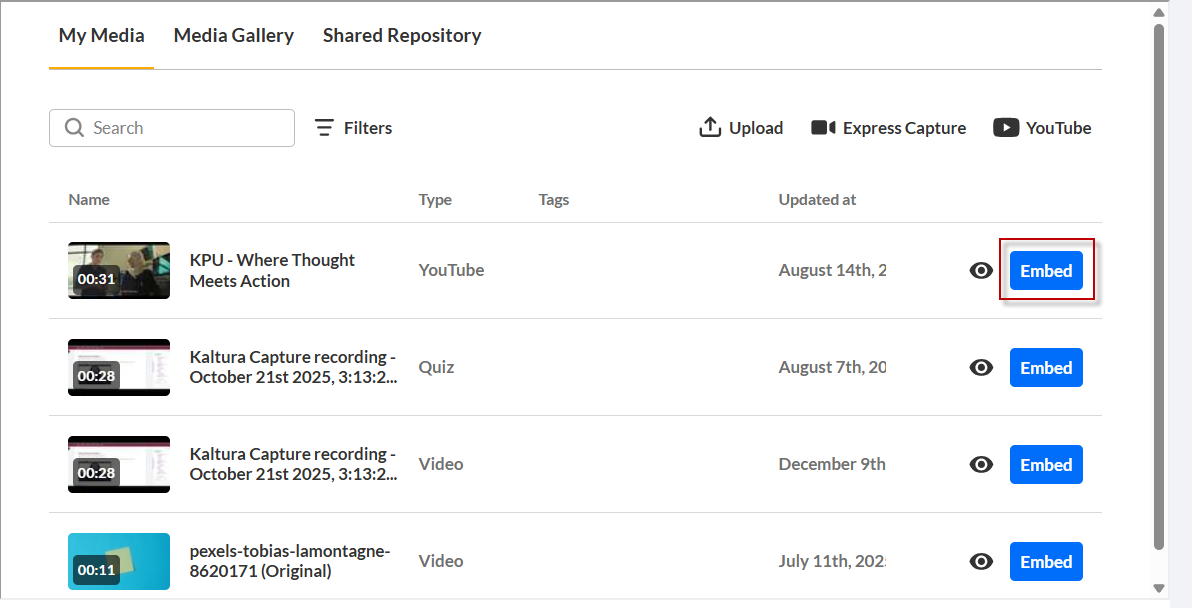The width and height of the screenshot is (1192, 608).
Task: Click the magnifier icon in Search box
Action: click(x=74, y=128)
